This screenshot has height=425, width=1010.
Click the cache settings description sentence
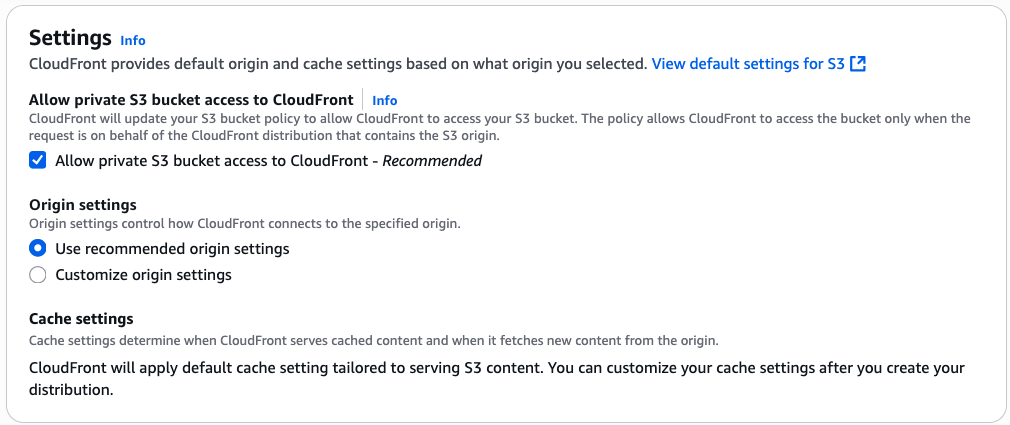click(x=374, y=340)
